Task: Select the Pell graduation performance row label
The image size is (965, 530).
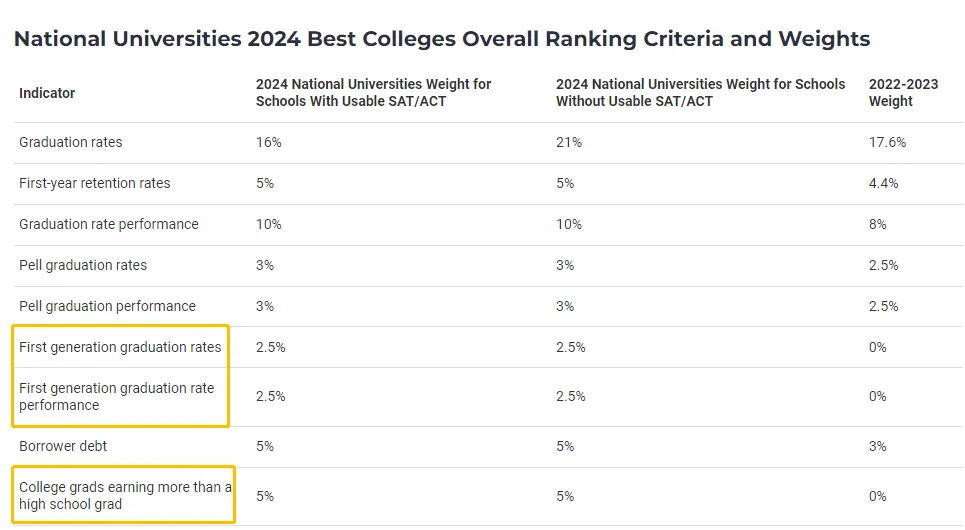Action: coord(107,306)
